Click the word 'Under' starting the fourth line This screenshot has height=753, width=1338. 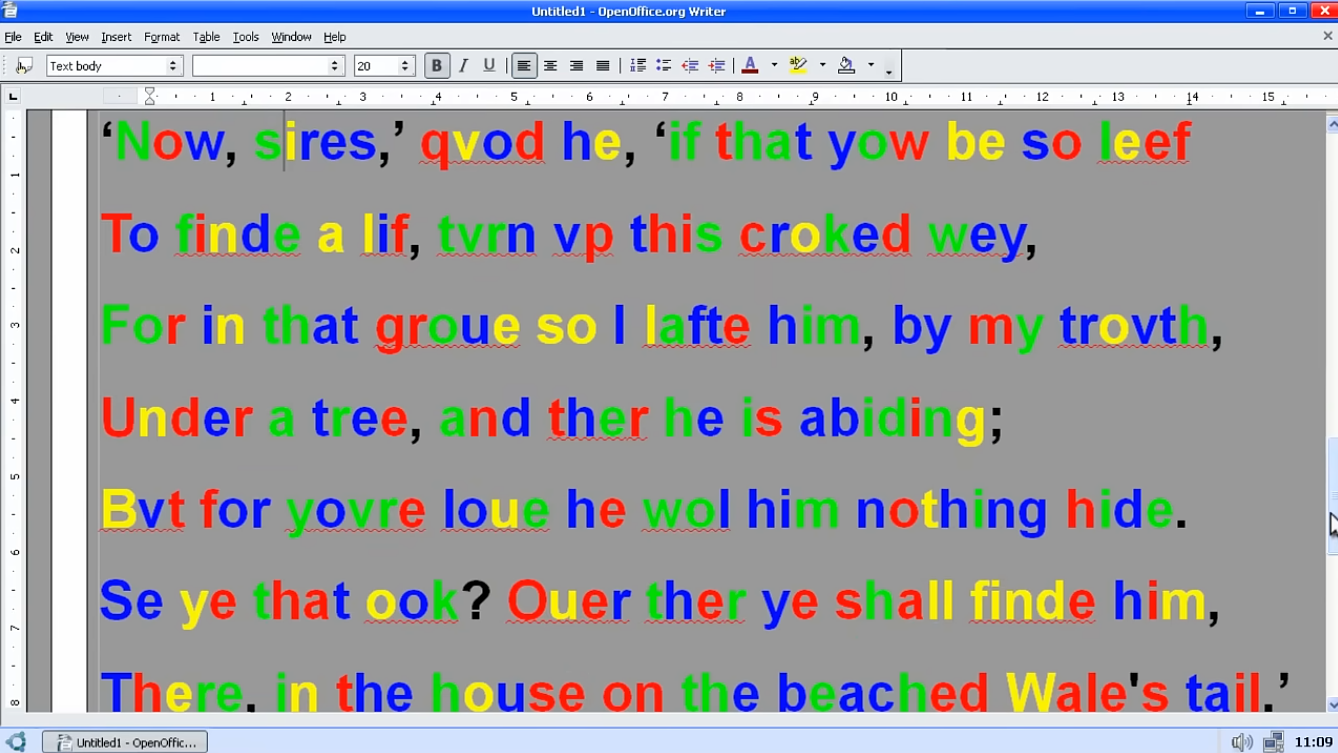tap(176, 418)
